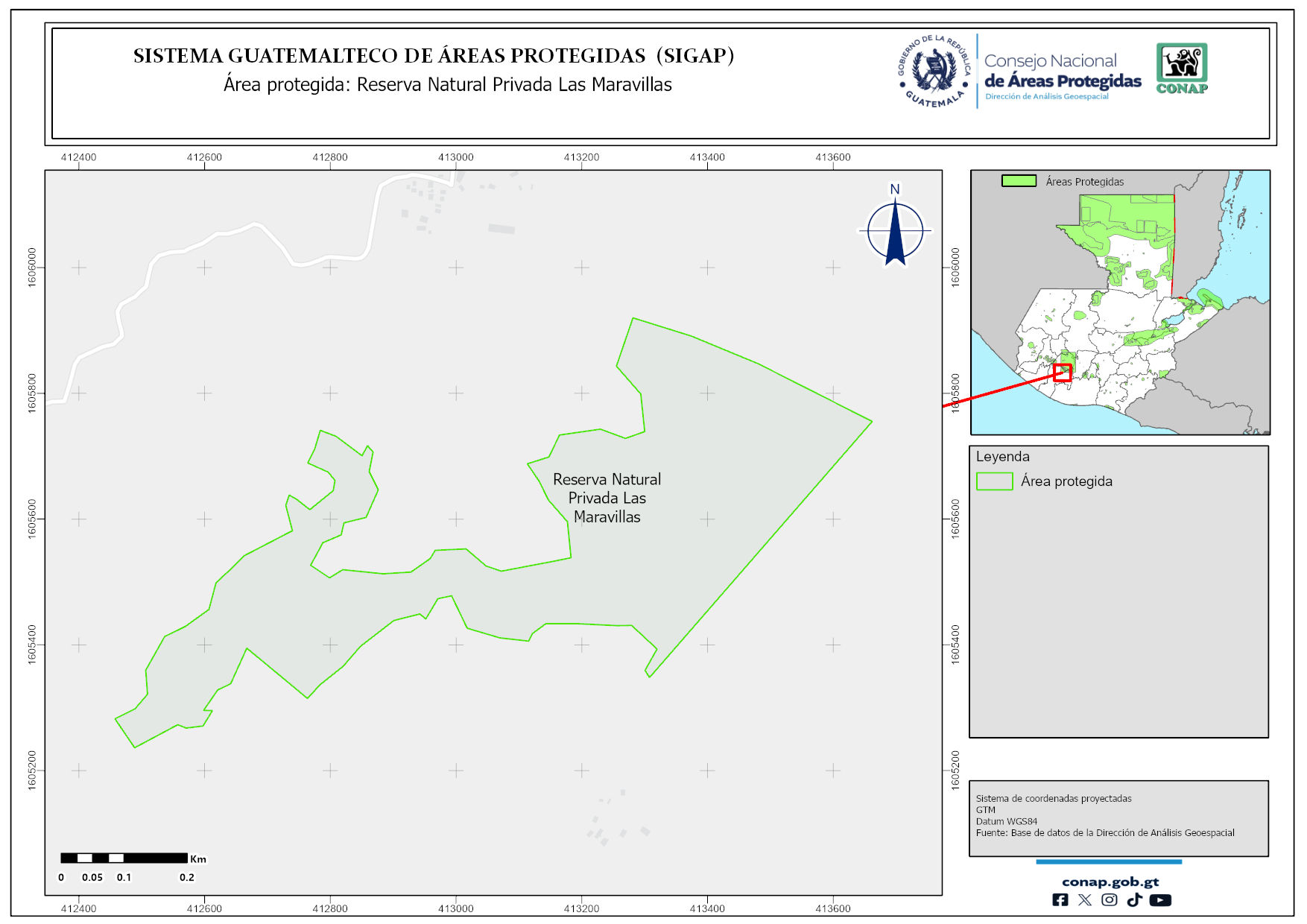Click the kilometer scale bar
1307x924 pixels.
[124, 858]
